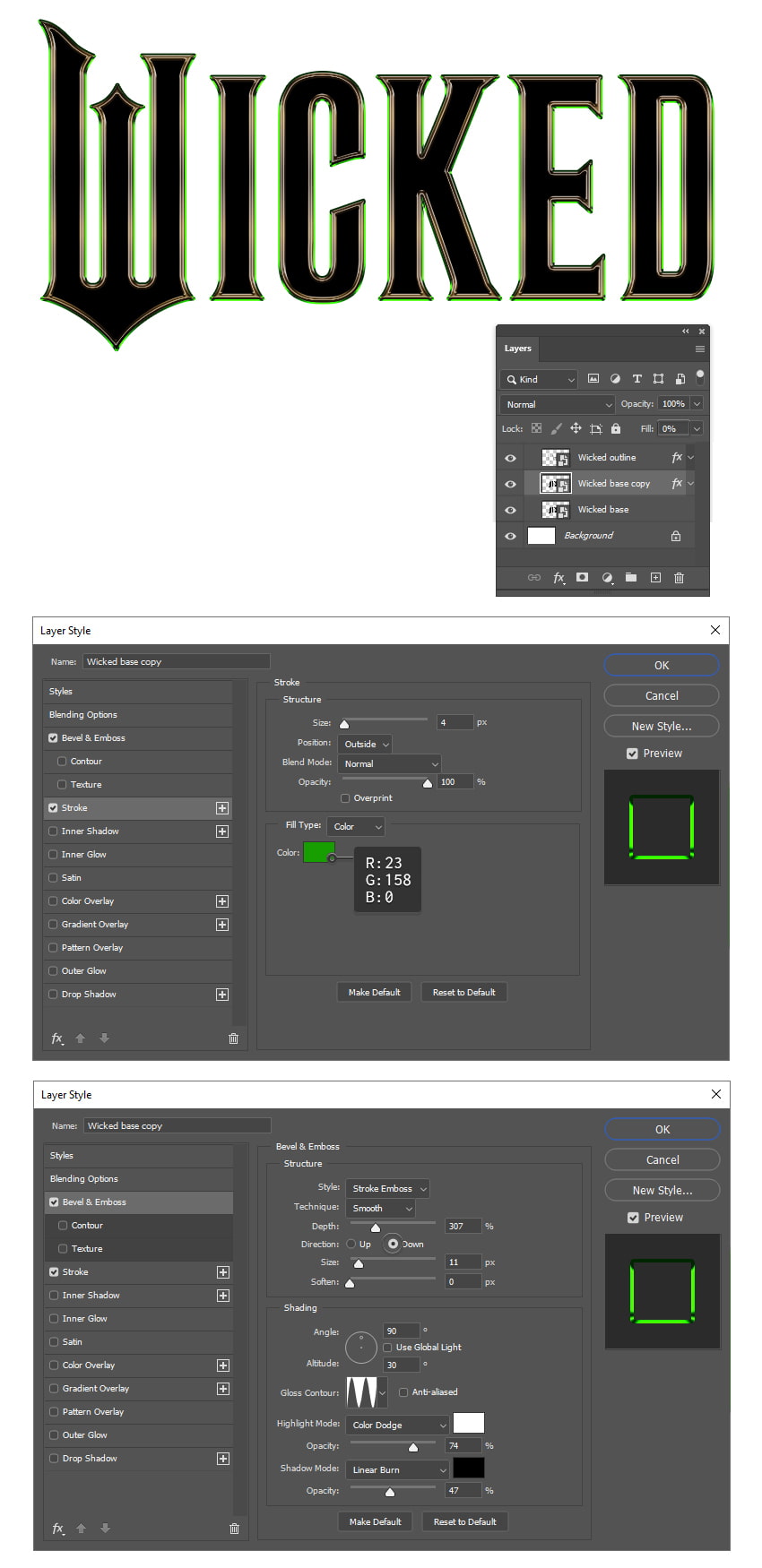The height and width of the screenshot is (1568, 762).
Task: Hide the Wicked base copy layer
Action: pos(510,484)
